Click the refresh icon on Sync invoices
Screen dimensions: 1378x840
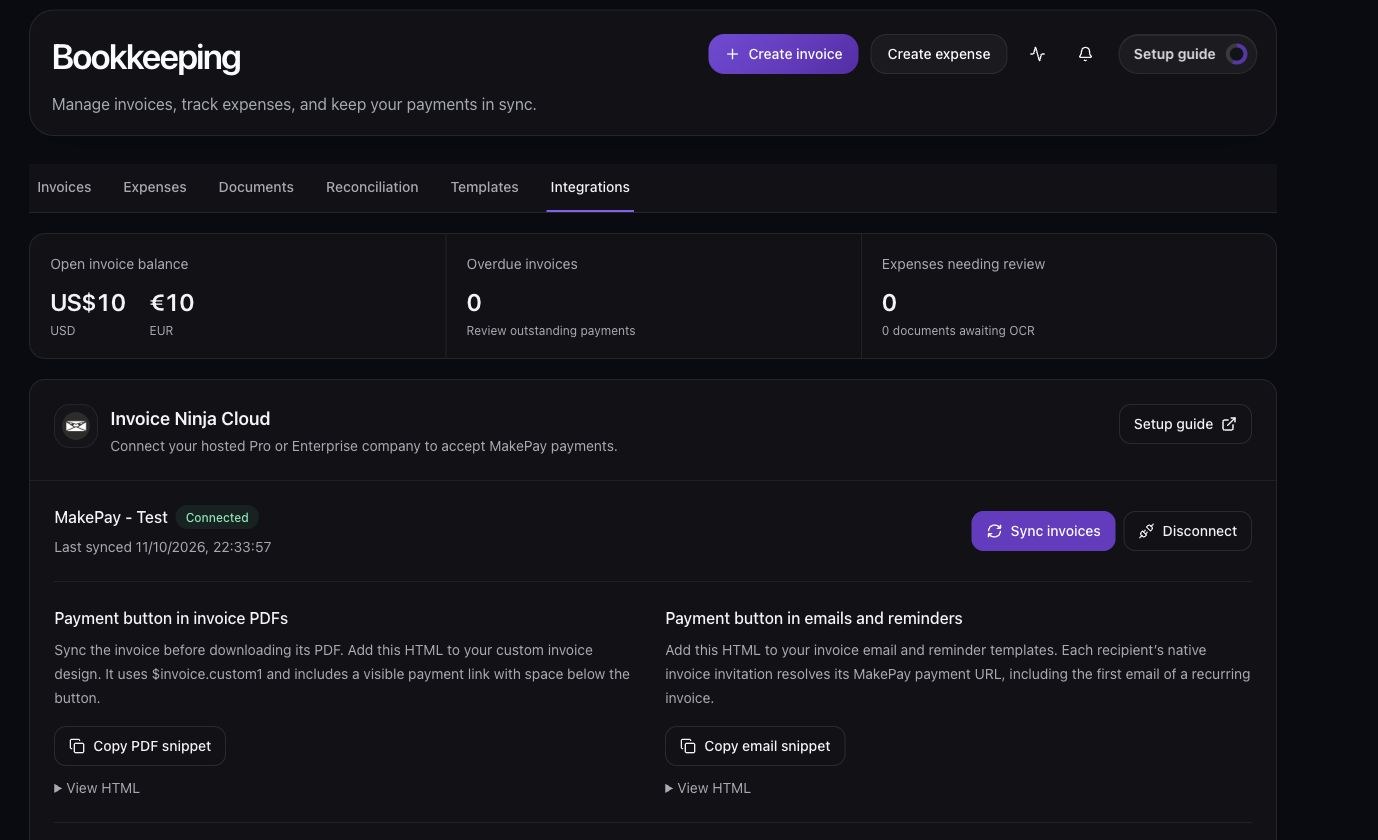pos(994,531)
